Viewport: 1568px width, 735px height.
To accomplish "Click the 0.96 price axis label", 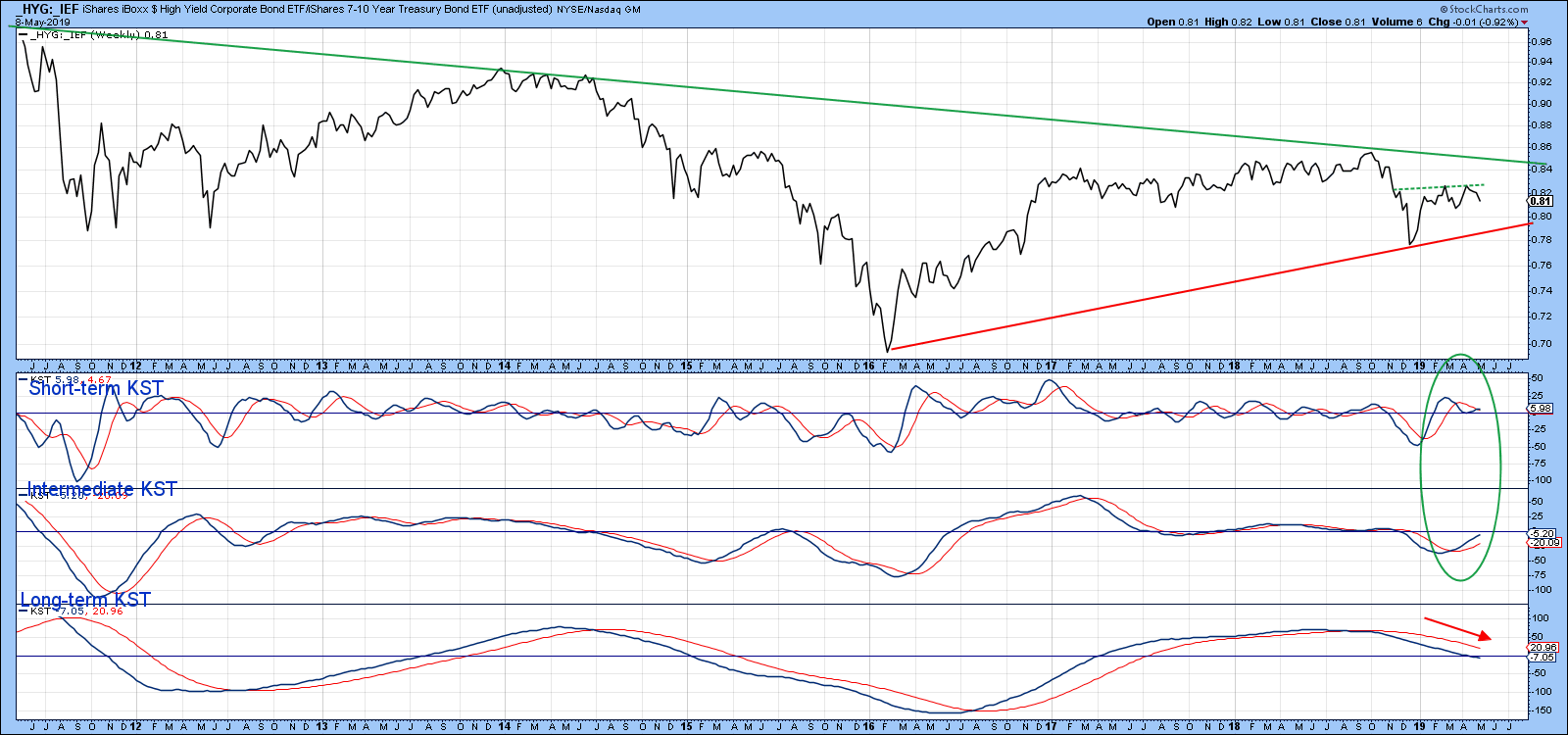I will click(1542, 42).
